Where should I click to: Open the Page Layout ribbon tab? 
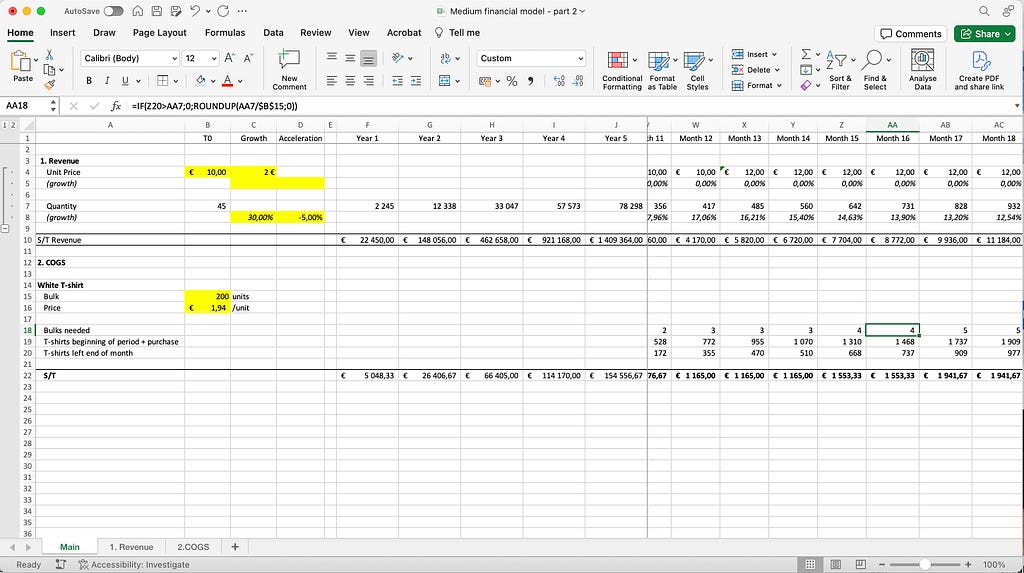tap(159, 33)
